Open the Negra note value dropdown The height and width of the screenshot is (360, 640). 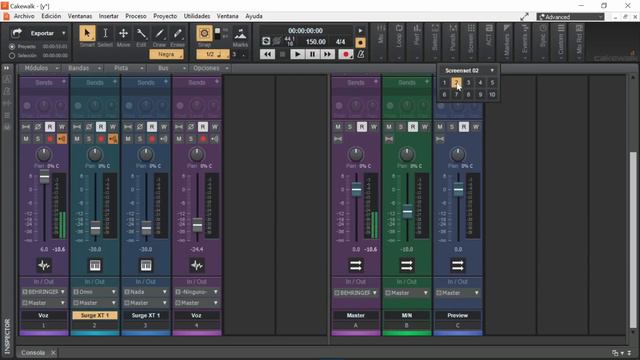[x=166, y=54]
